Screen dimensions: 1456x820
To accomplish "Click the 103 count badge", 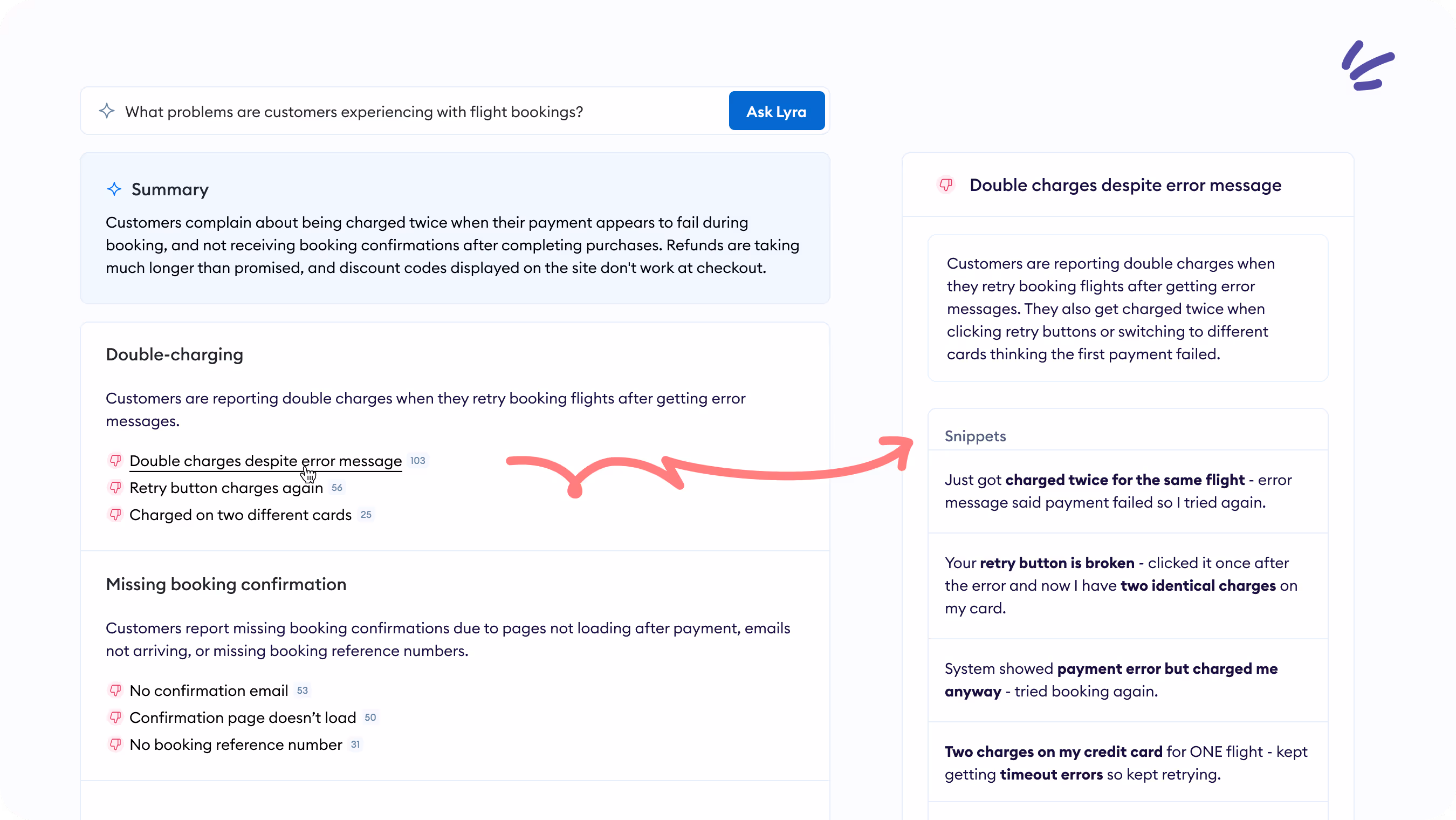I will [418, 461].
